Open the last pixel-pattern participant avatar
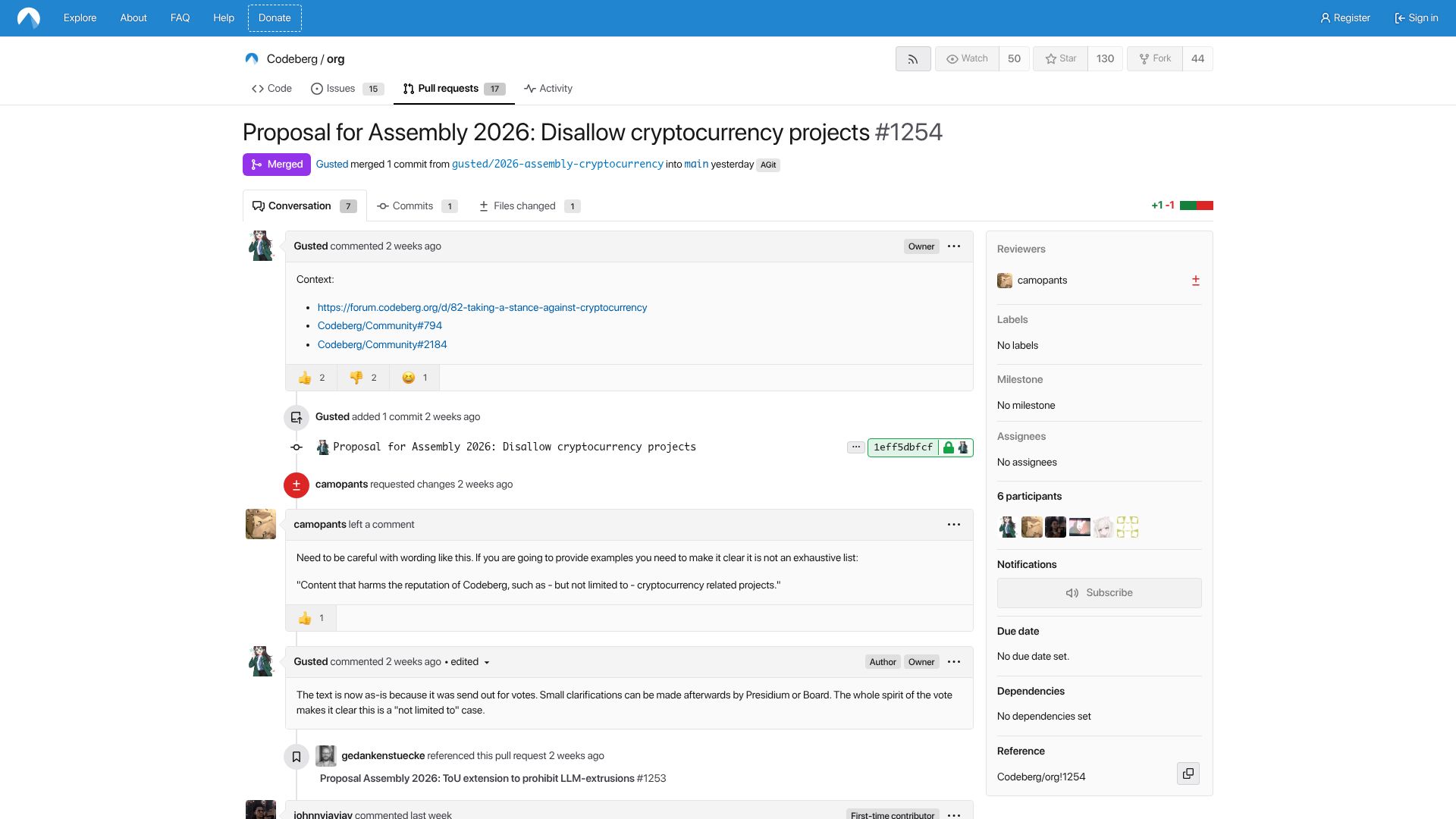Screen dimensions: 1456x819 (x=1128, y=527)
